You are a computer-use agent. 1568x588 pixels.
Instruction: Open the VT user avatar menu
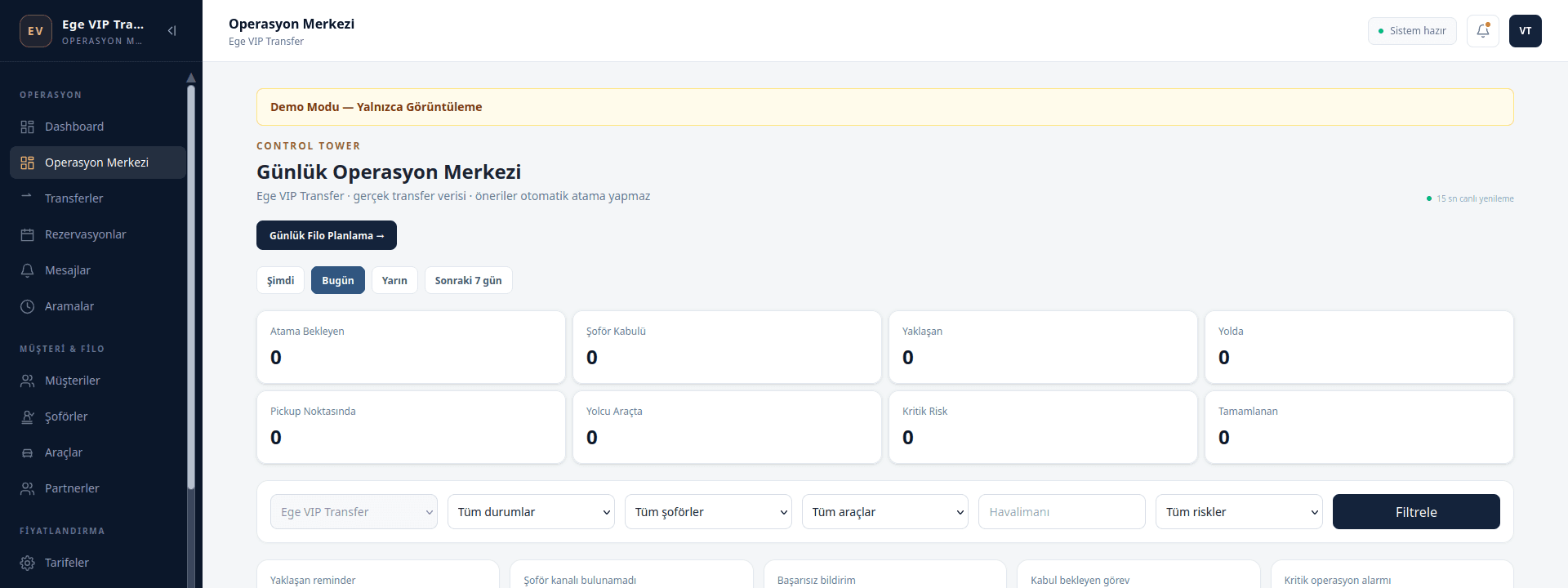point(1526,31)
